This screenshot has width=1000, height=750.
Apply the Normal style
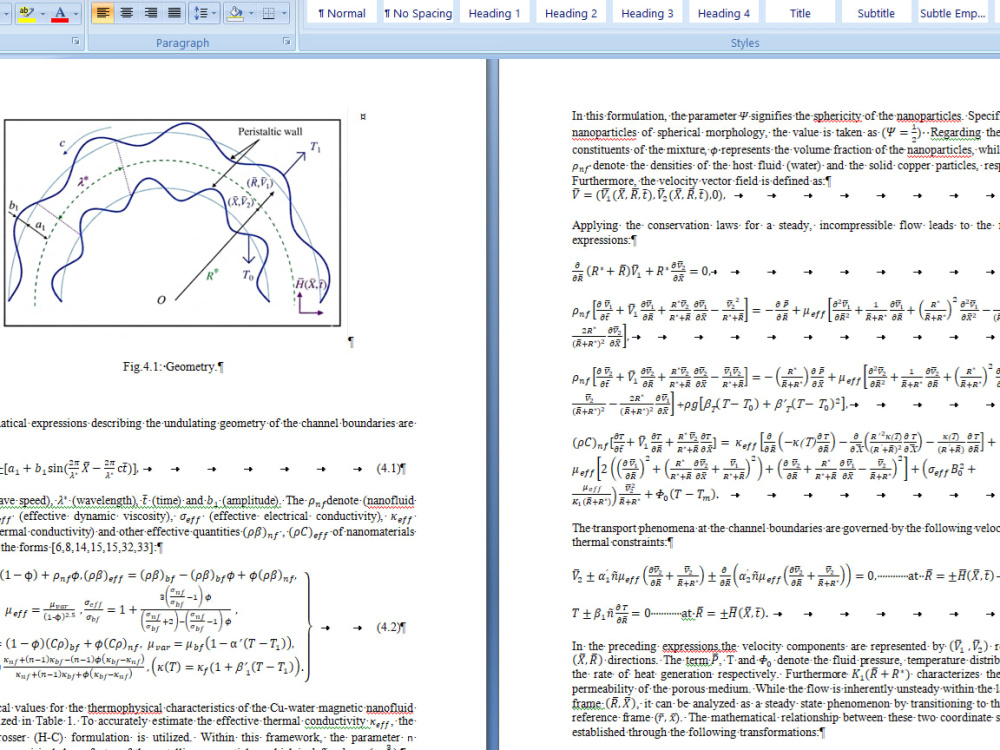point(341,13)
